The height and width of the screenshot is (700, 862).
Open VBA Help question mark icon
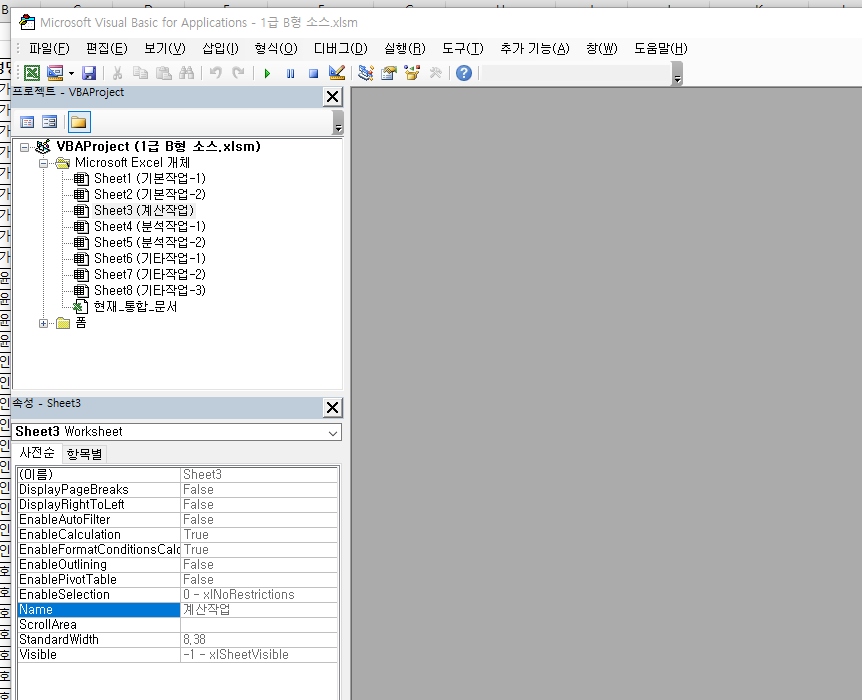click(x=464, y=73)
